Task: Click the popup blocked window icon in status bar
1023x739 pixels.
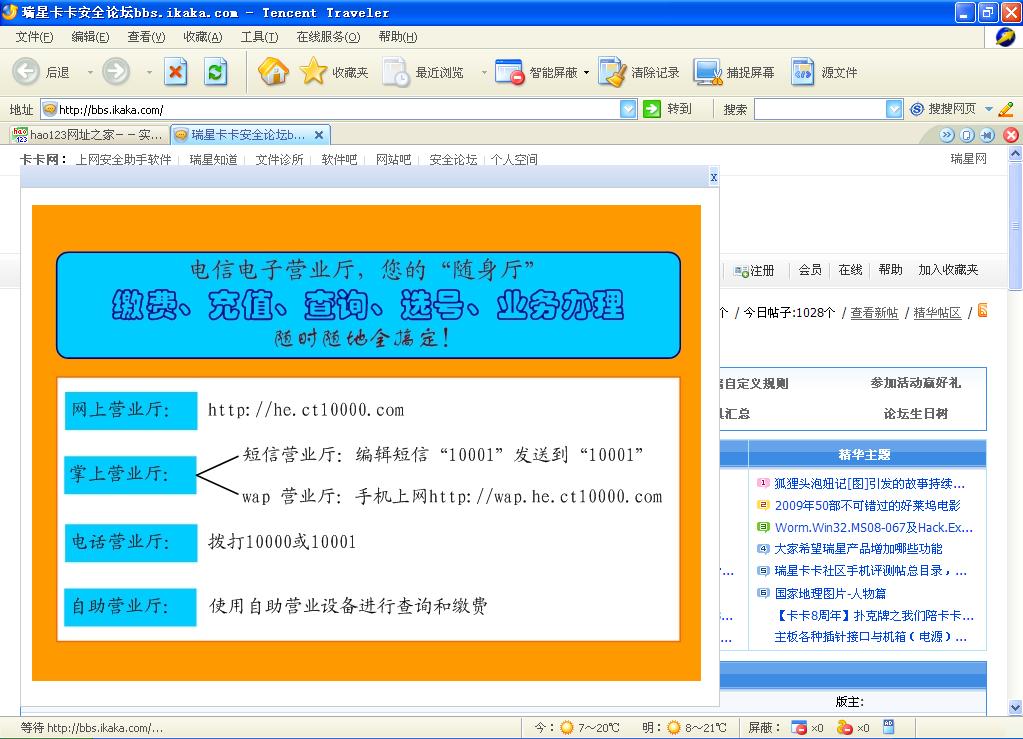Action: pos(799,727)
